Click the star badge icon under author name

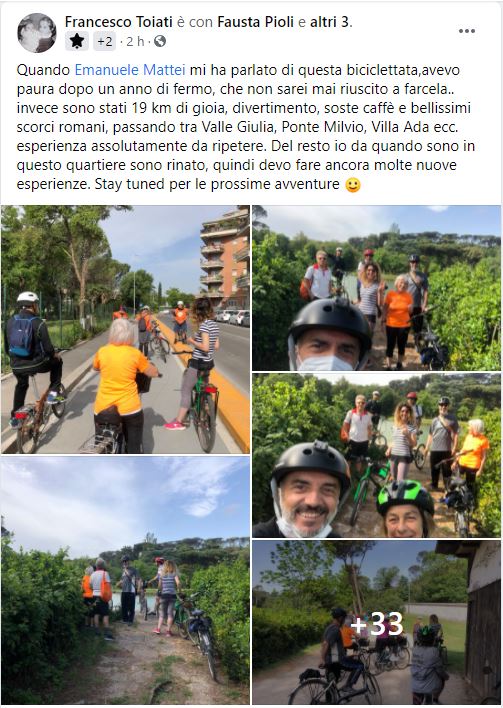[x=77, y=41]
